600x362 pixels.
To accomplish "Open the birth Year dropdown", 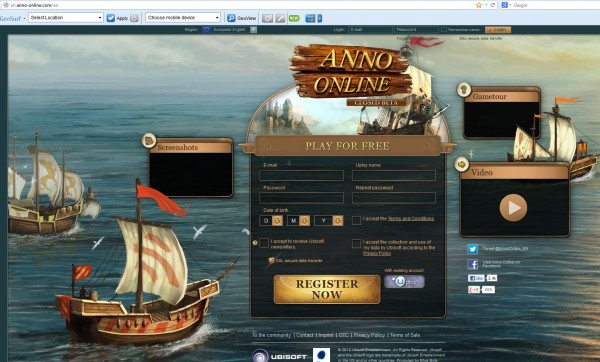I will click(329, 220).
